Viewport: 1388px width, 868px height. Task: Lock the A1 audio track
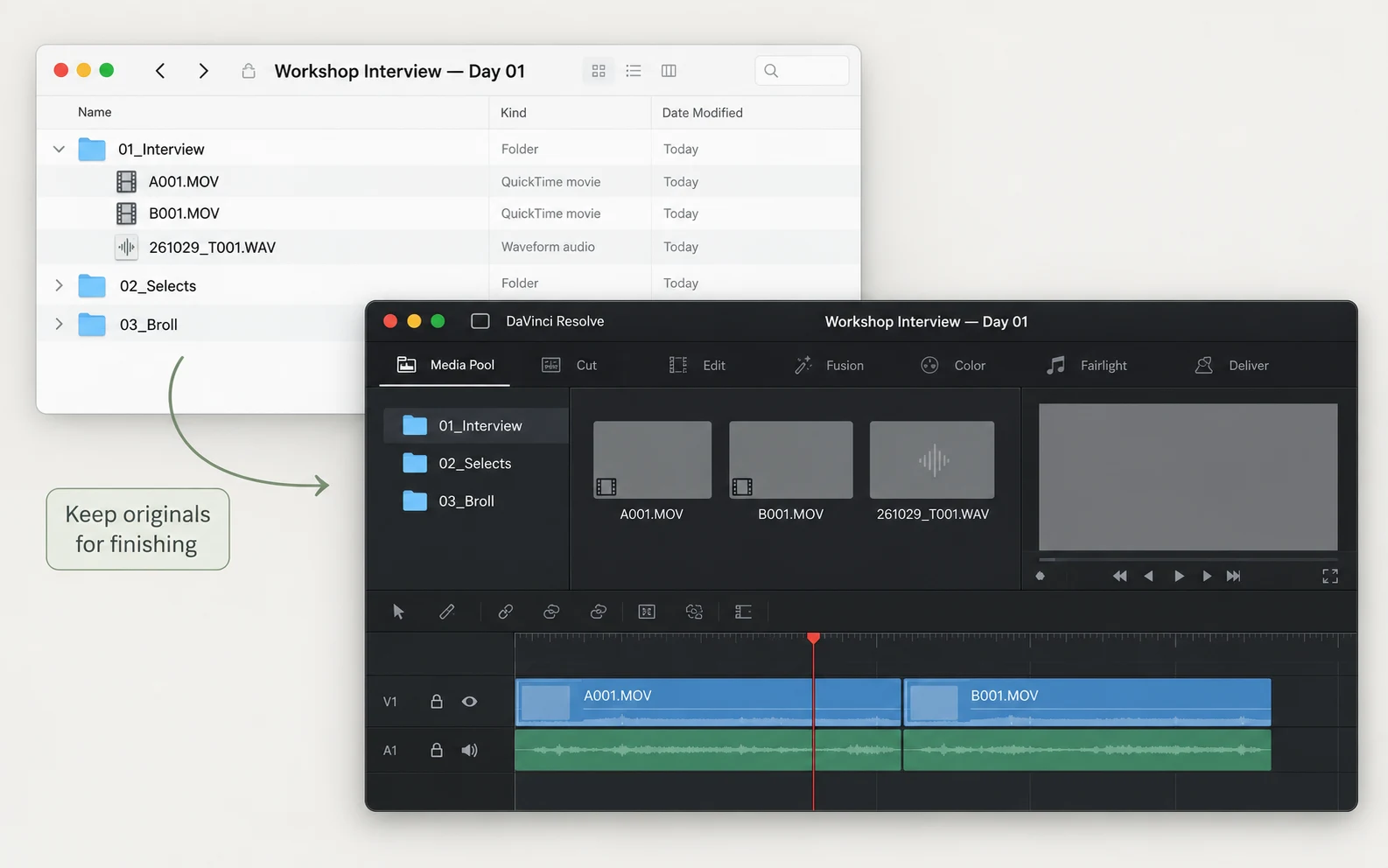pos(436,750)
